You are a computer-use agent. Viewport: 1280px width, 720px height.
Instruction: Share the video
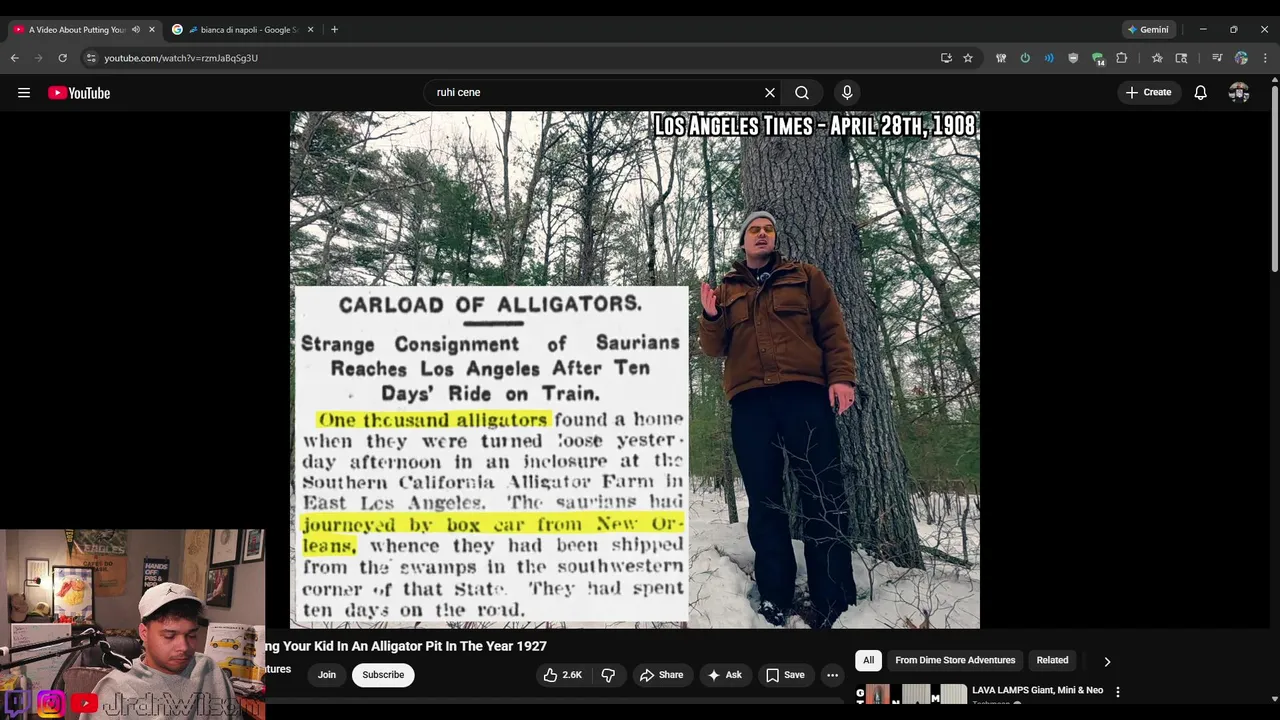661,675
